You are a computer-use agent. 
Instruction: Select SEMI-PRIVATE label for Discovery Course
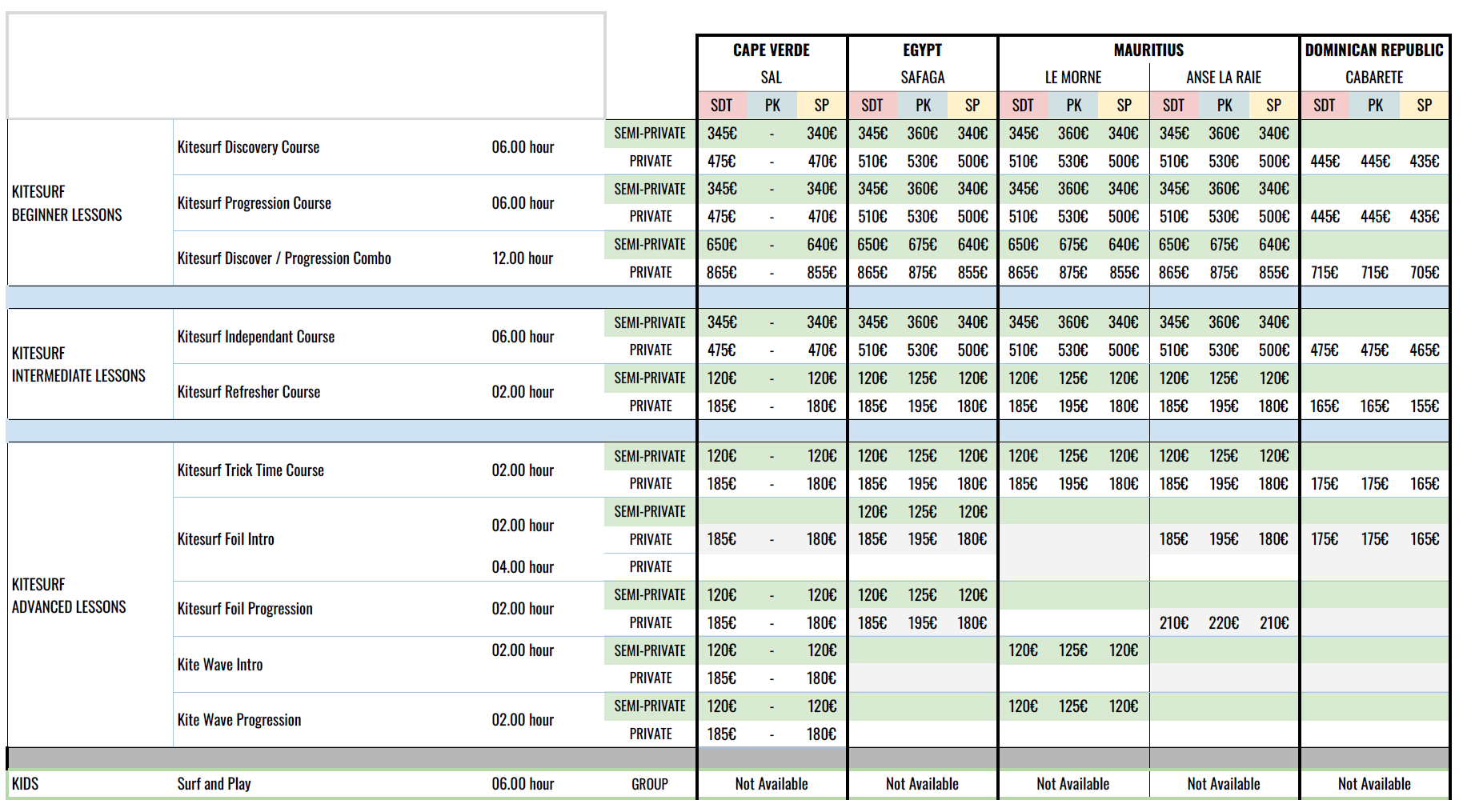(650, 134)
